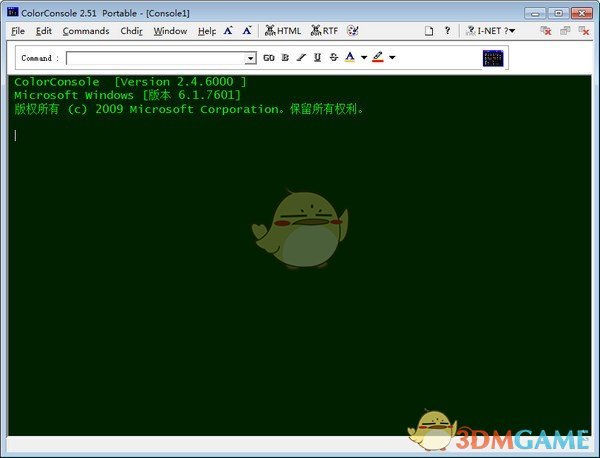Open the color palette icon
The image size is (600, 458).
coord(352,31)
